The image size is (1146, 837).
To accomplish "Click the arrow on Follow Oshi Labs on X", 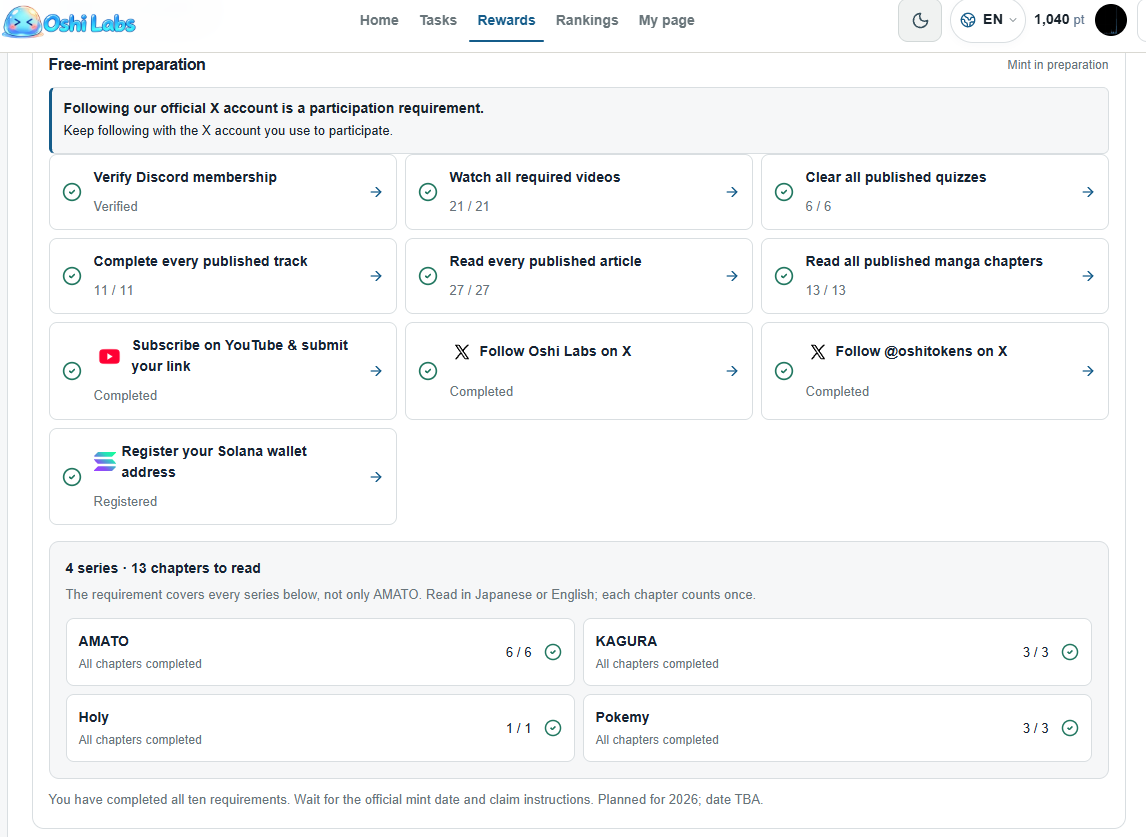I will click(x=732, y=371).
